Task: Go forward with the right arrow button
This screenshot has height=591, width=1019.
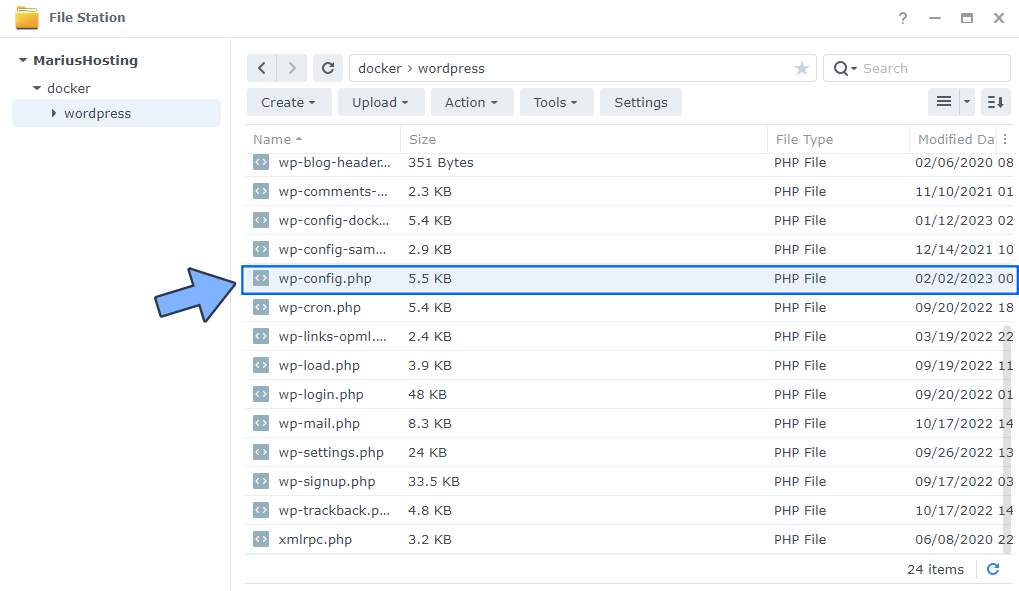Action: click(292, 68)
